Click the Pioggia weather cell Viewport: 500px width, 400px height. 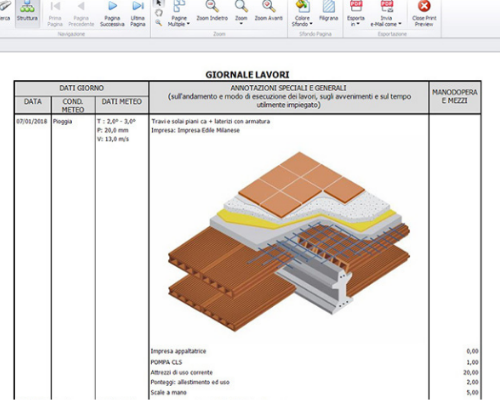click(x=62, y=122)
